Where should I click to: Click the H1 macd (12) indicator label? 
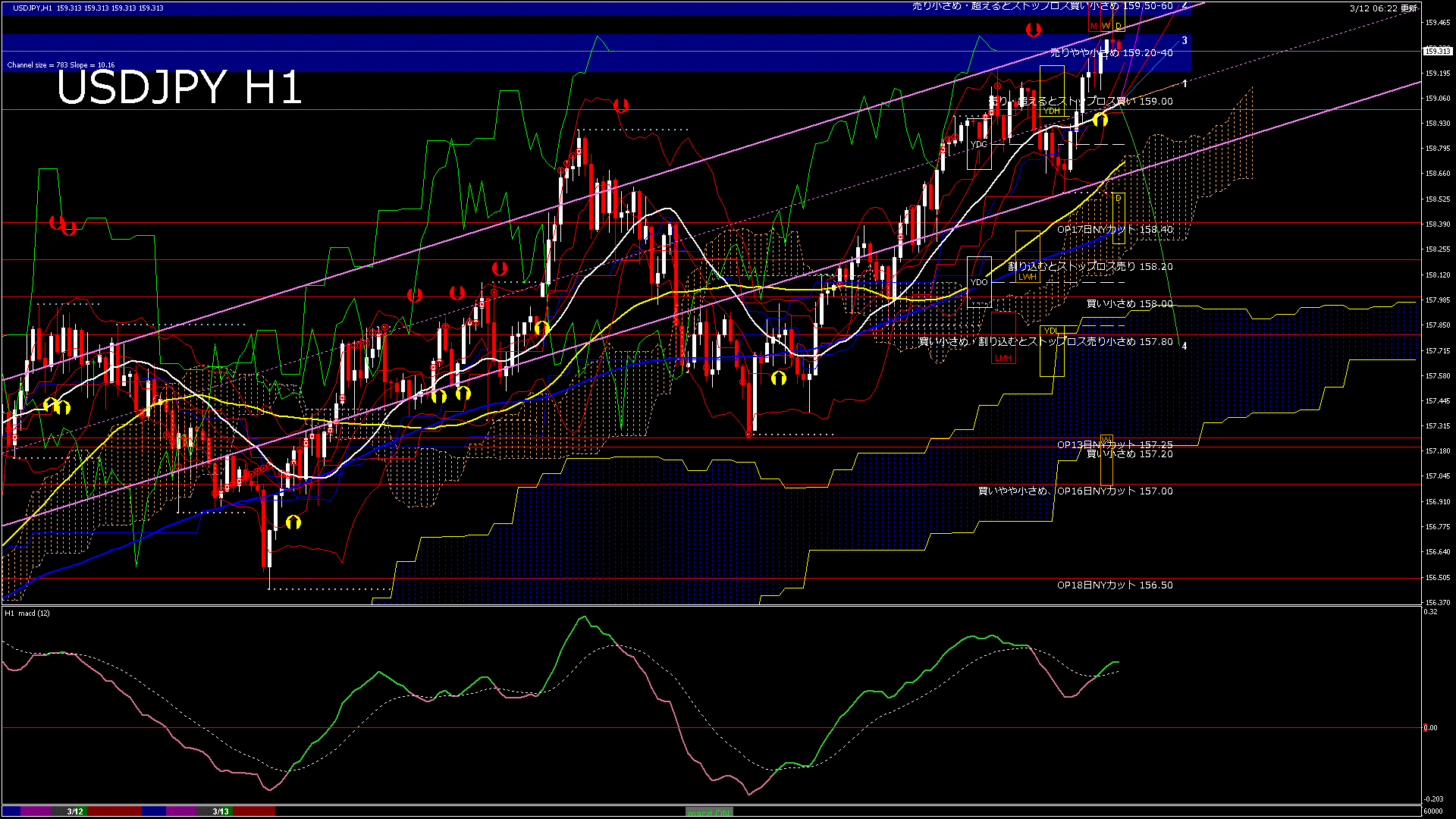click(x=27, y=613)
